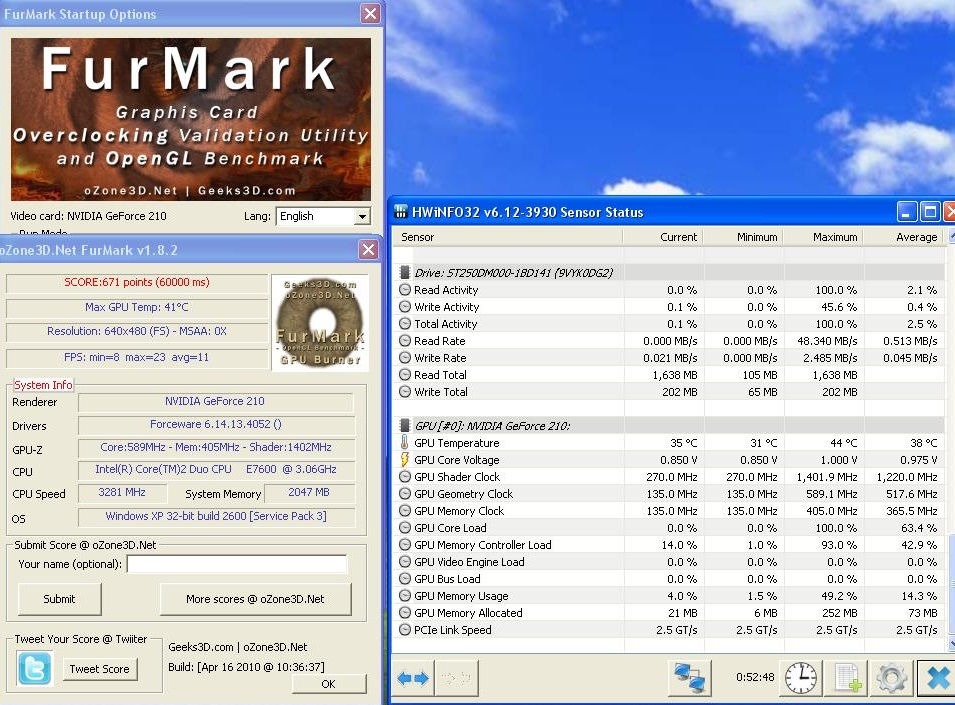Click the FurMark GPU Burner donut logo
Screen dimensions: 955x705
click(320, 323)
